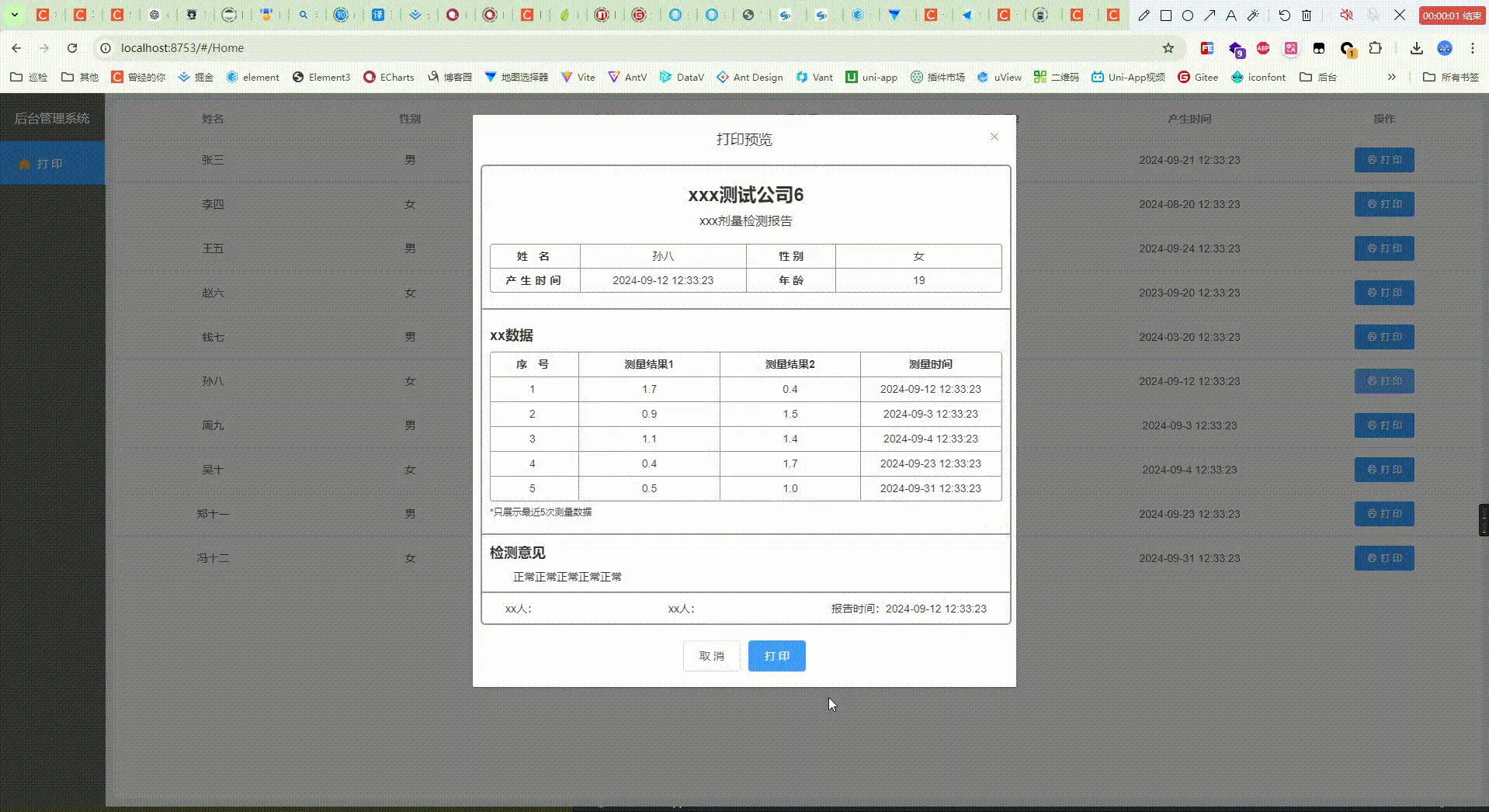This screenshot has height=812, width=1489.
Task: Click the browser forward arrow
Action: pyautogui.click(x=44, y=48)
